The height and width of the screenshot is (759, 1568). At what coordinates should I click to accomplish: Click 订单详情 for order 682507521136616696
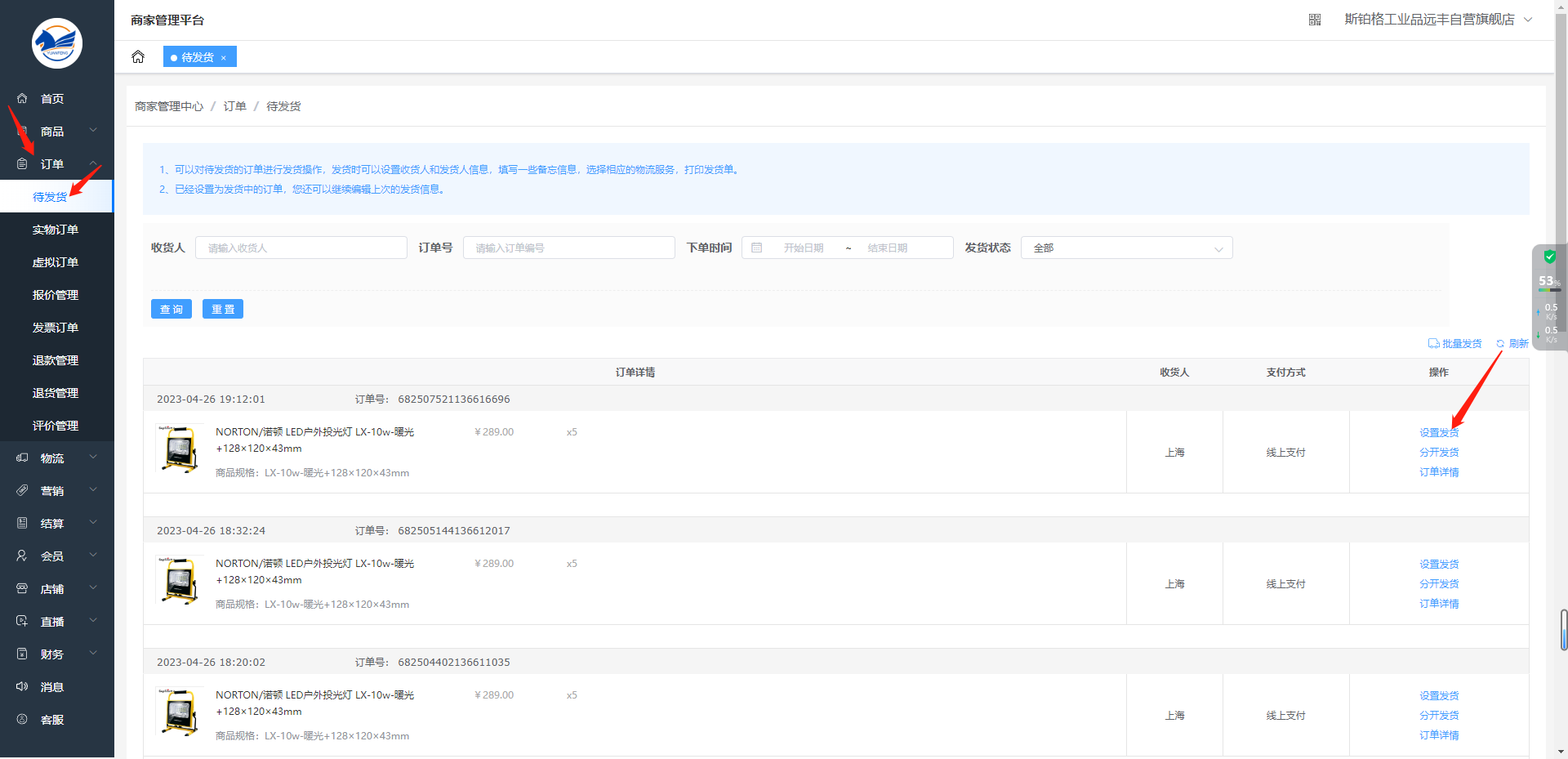pos(1439,472)
